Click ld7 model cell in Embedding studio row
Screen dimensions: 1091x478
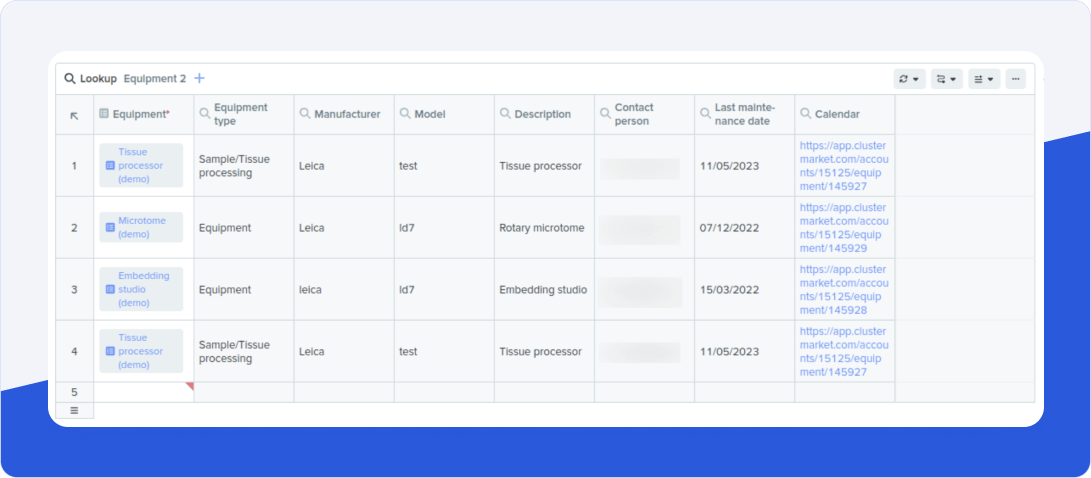pyautogui.click(x=445, y=289)
